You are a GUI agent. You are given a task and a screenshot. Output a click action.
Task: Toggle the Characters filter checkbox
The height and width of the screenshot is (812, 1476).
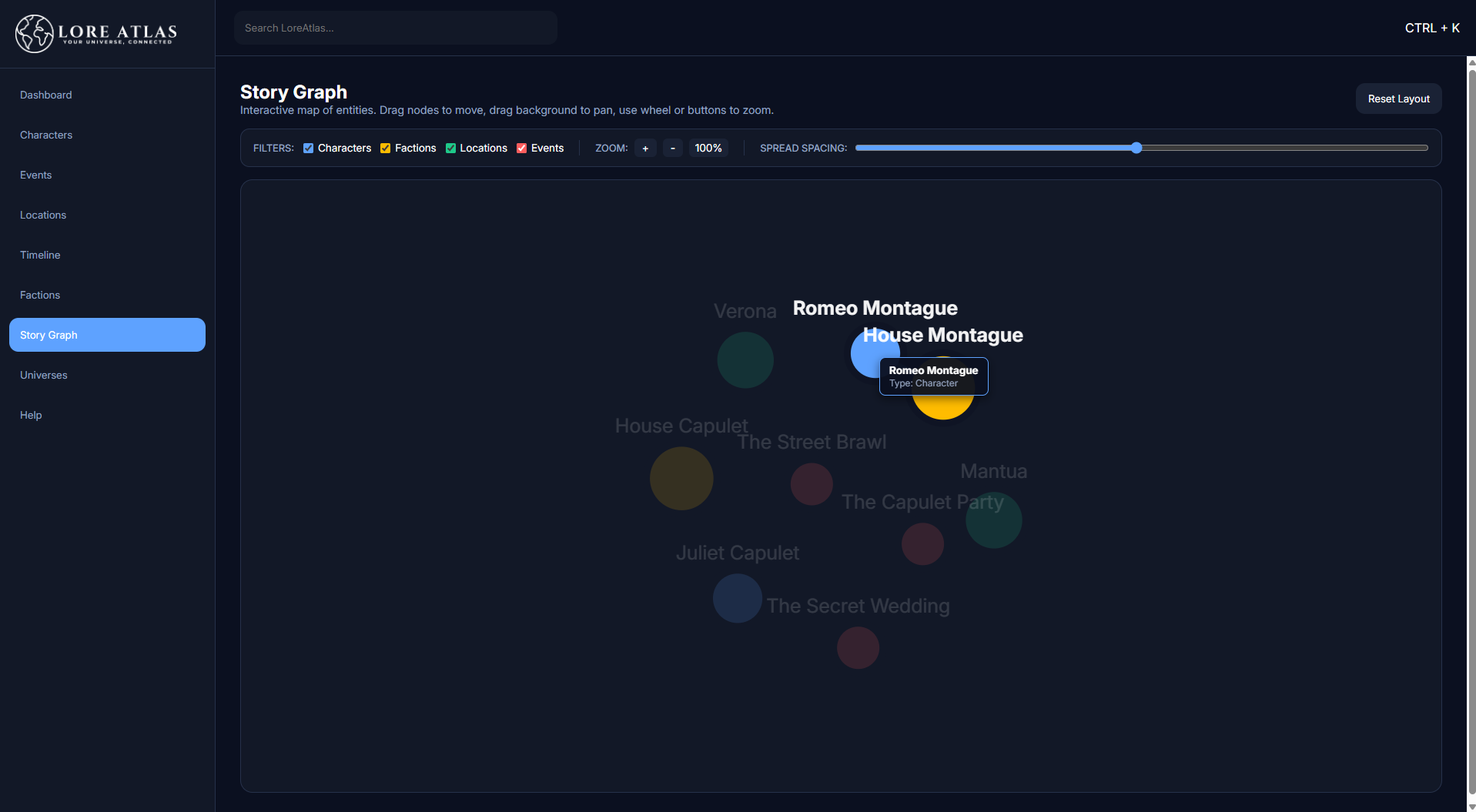(x=308, y=148)
